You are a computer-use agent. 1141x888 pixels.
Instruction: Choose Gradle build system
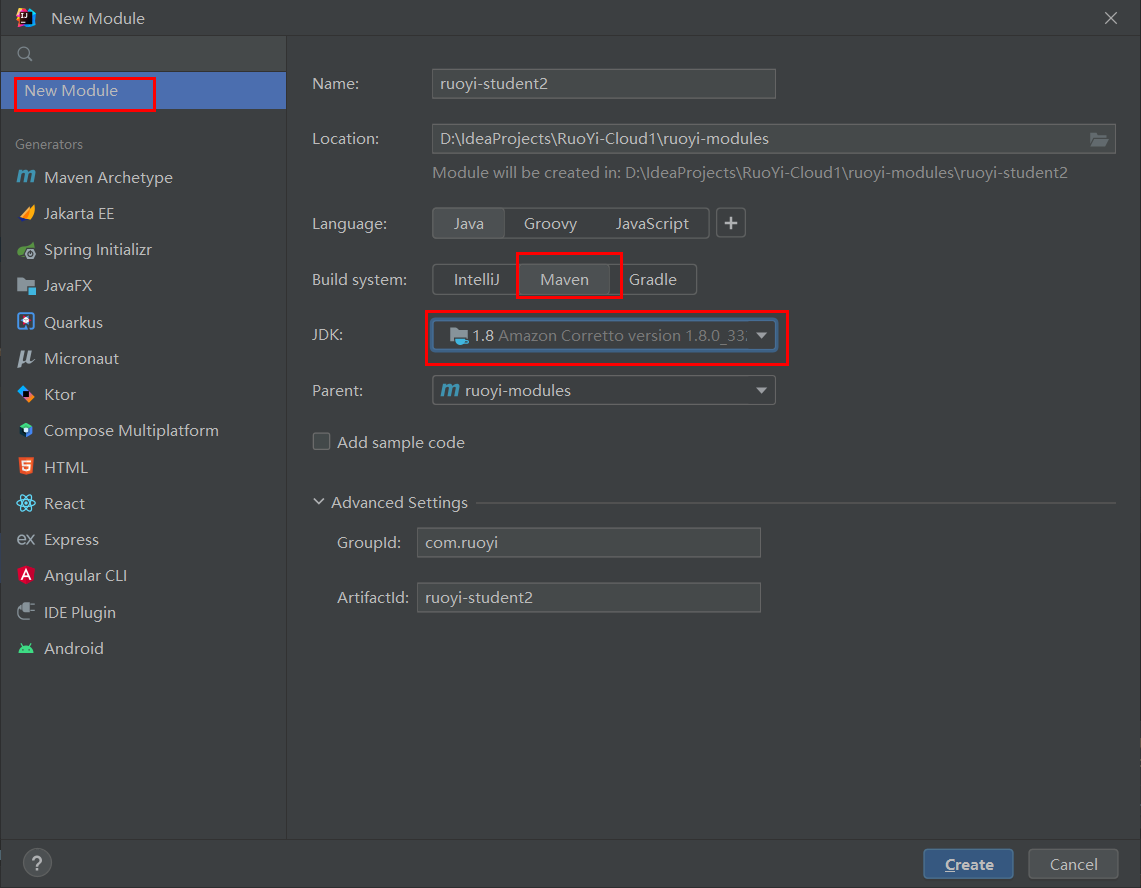(653, 280)
